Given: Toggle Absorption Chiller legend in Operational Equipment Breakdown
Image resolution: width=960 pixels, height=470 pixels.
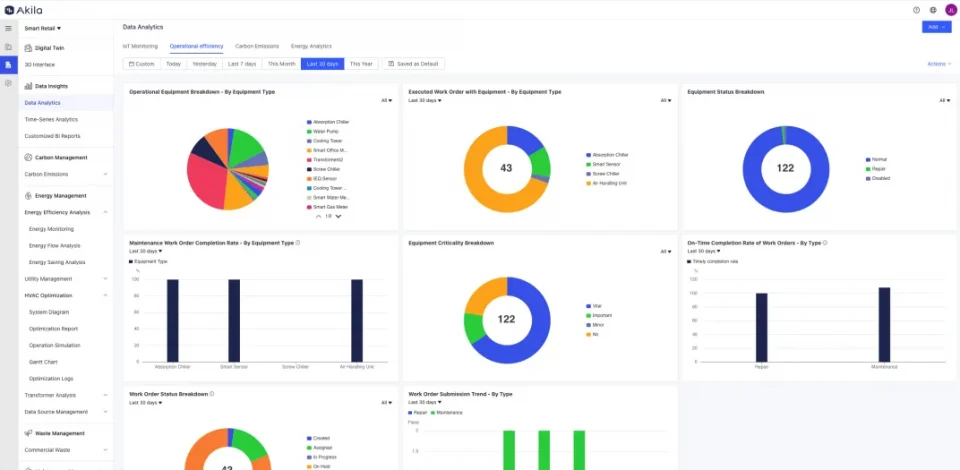Looking at the screenshot, I should [x=328, y=122].
